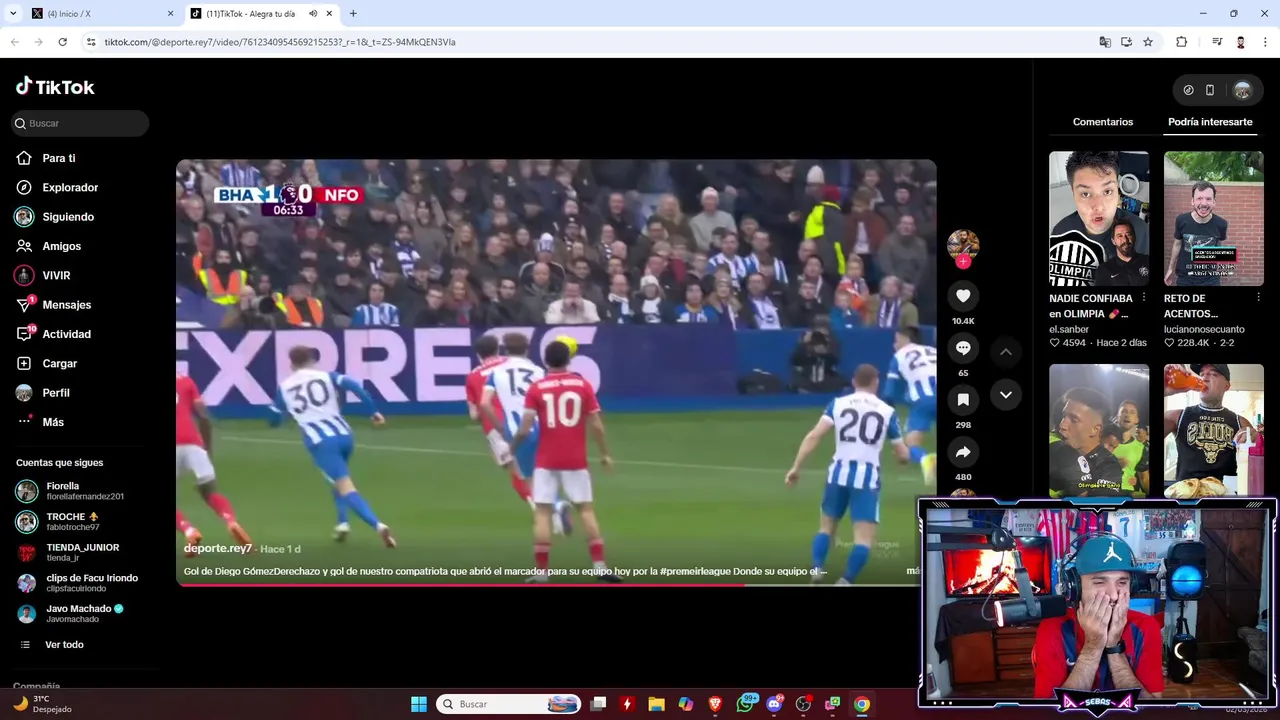Screen dimensions: 1280x720
Task: Open options menu for NADIE CONFIABA video
Action: [1144, 298]
